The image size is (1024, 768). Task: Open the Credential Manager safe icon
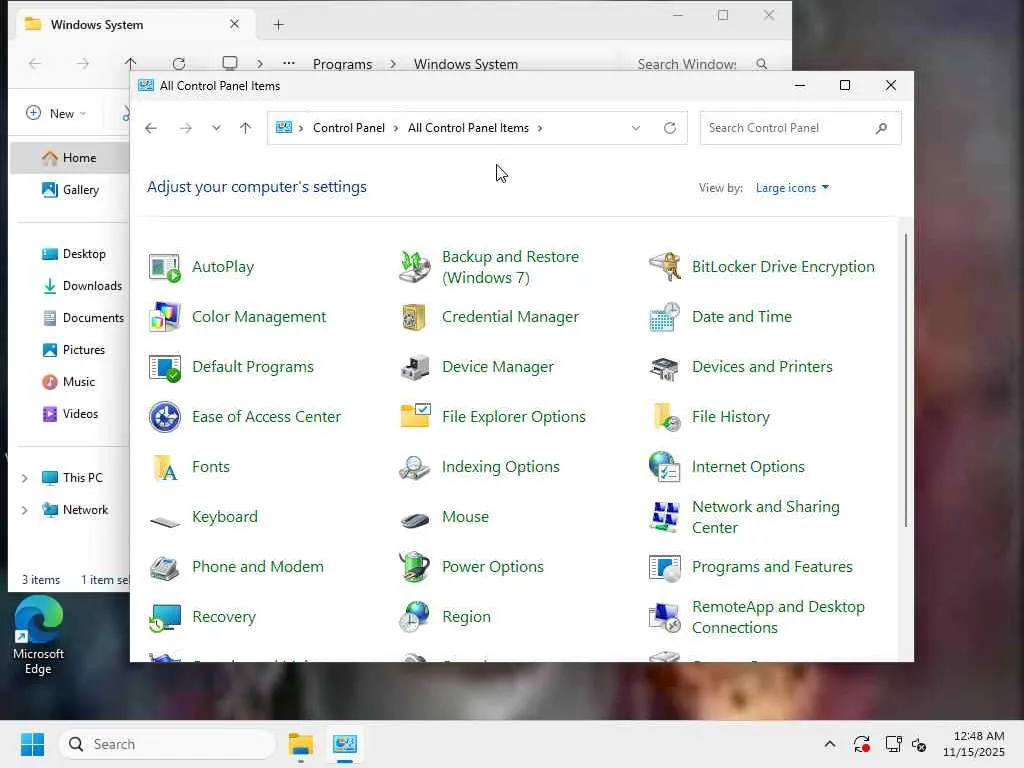[x=415, y=317]
